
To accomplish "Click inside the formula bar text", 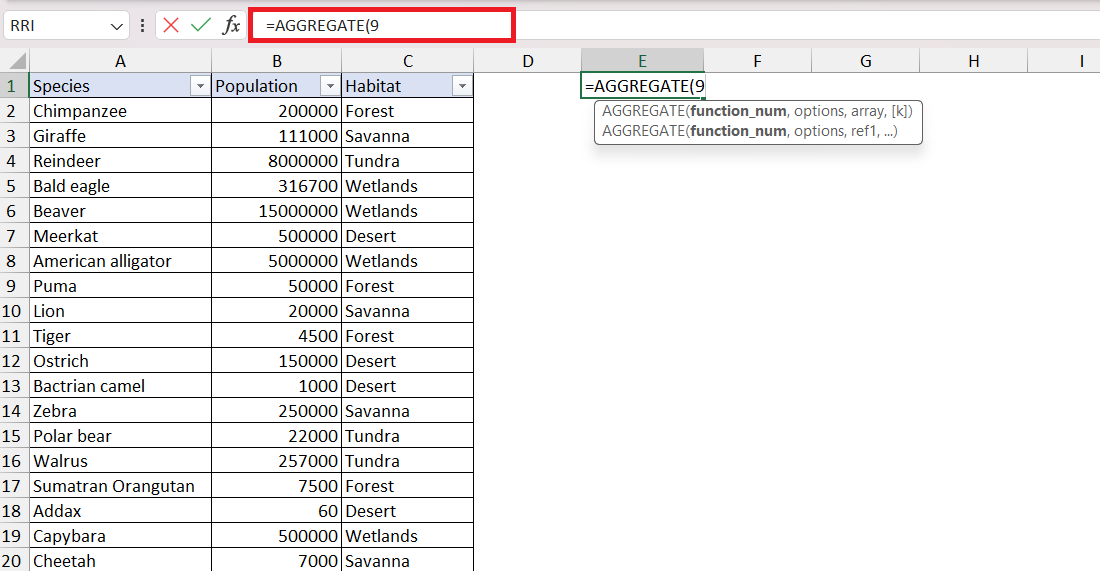I will [382, 25].
